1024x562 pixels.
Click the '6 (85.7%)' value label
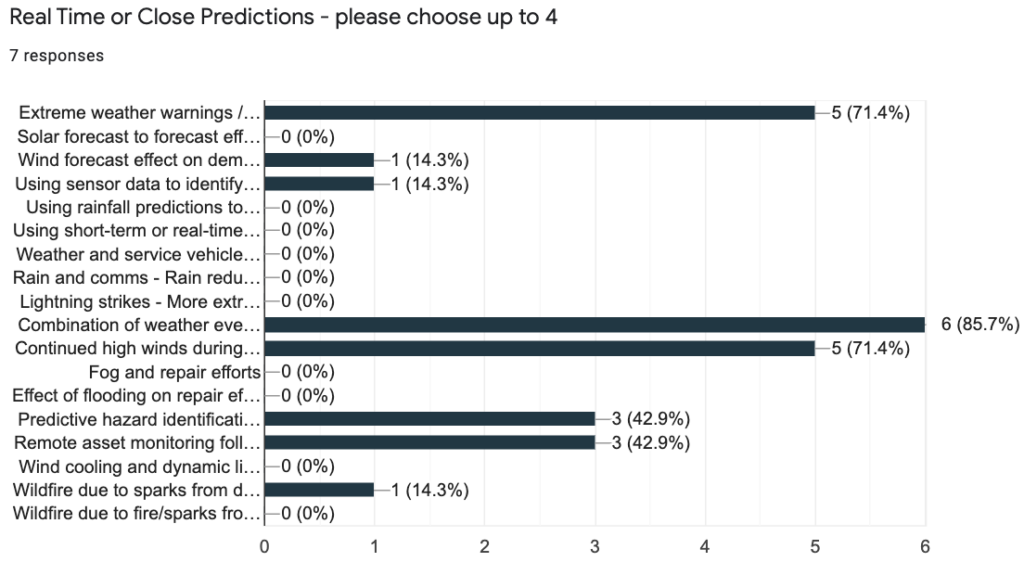980,324
